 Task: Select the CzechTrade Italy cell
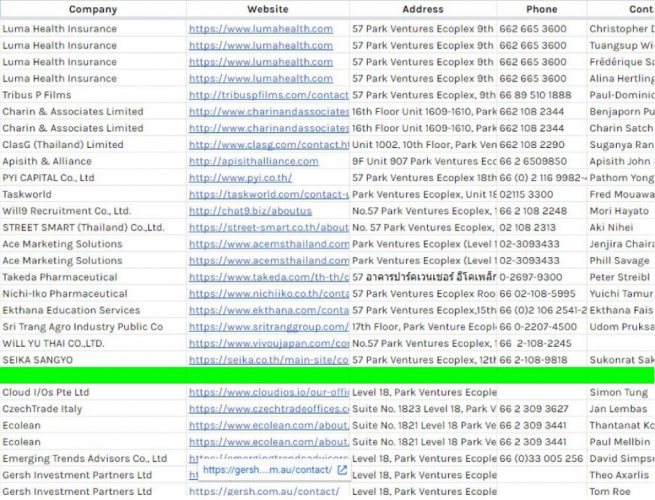click(93, 409)
